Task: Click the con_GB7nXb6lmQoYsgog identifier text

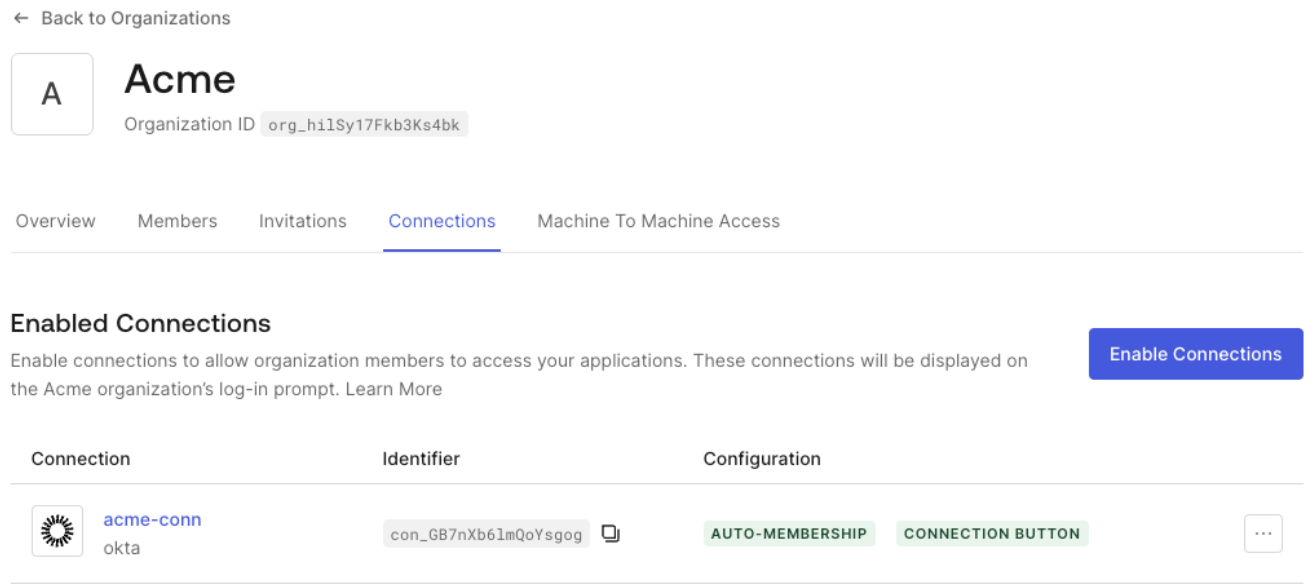Action: 486,535
